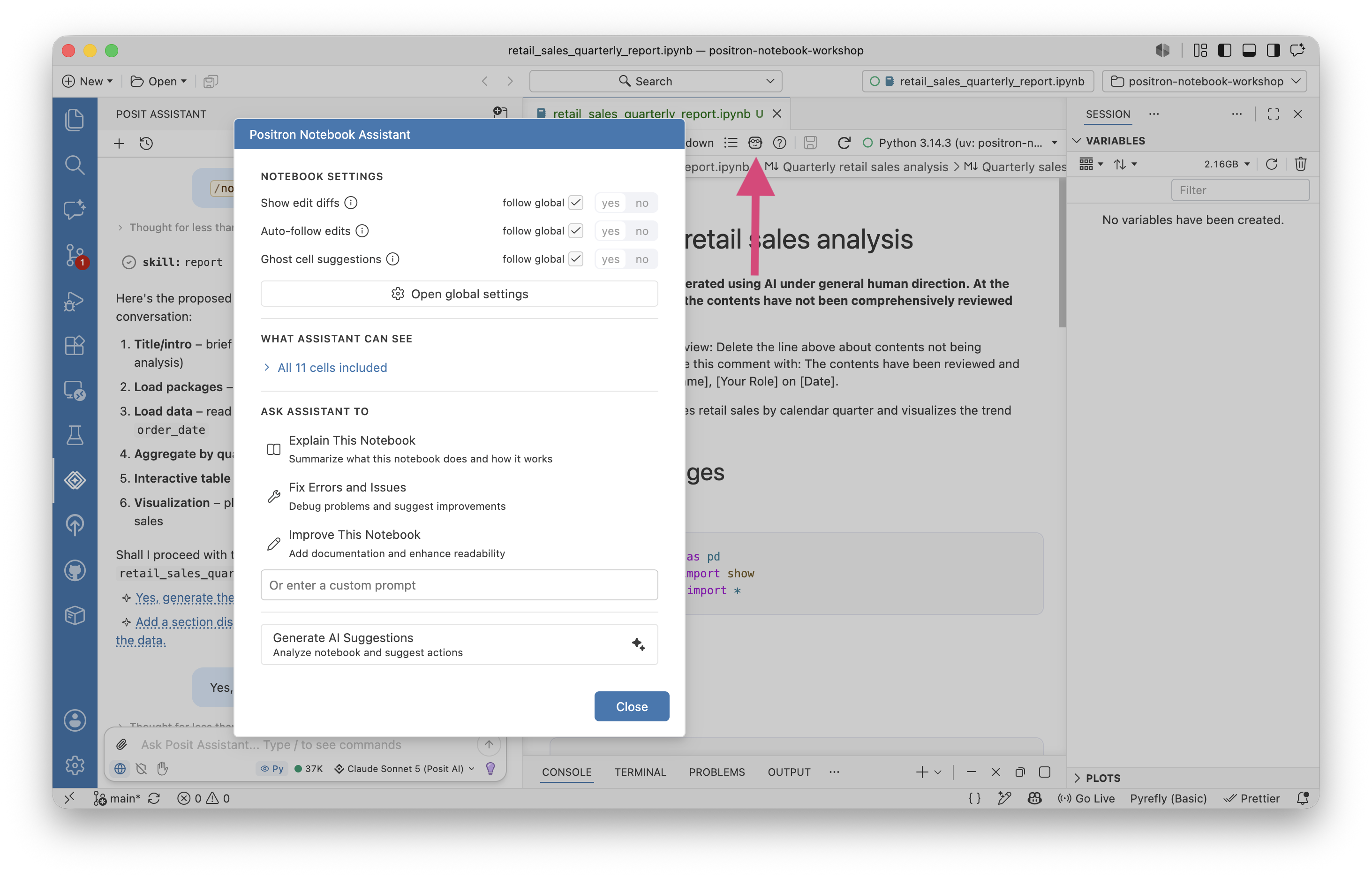Switch to the Output tab
The width and height of the screenshot is (1372, 878).
click(789, 772)
